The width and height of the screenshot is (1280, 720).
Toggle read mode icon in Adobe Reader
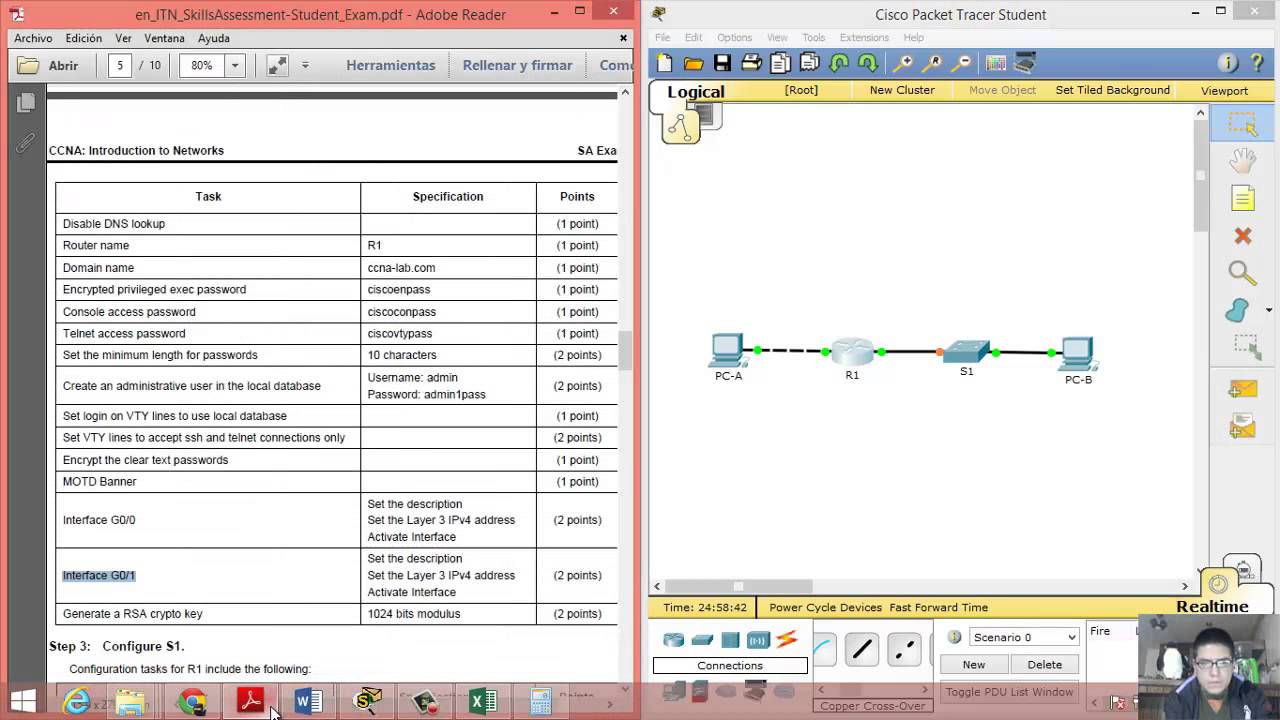point(277,65)
